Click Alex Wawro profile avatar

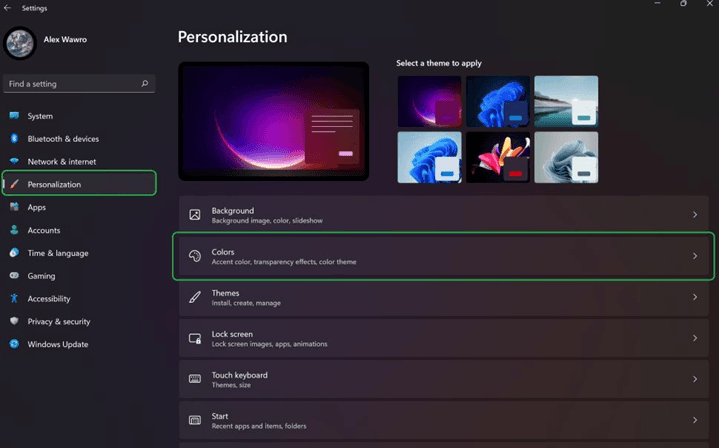[x=20, y=43]
